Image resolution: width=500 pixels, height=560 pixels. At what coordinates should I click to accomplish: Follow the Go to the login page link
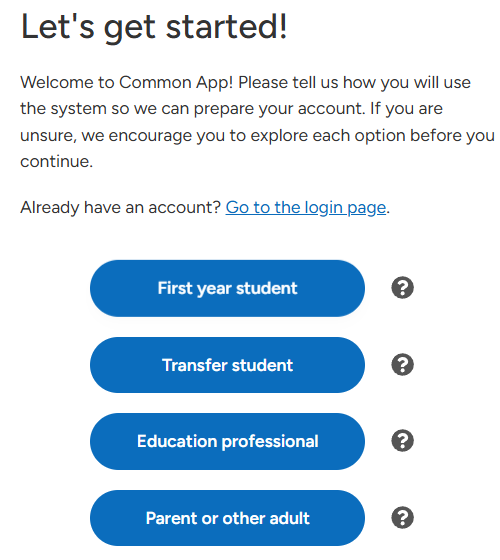[306, 208]
